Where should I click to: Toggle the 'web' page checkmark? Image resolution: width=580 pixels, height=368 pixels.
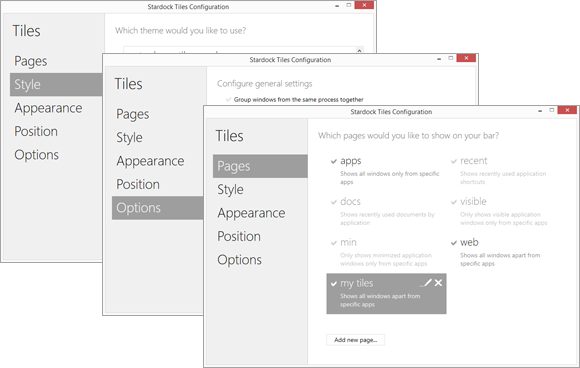click(x=453, y=243)
